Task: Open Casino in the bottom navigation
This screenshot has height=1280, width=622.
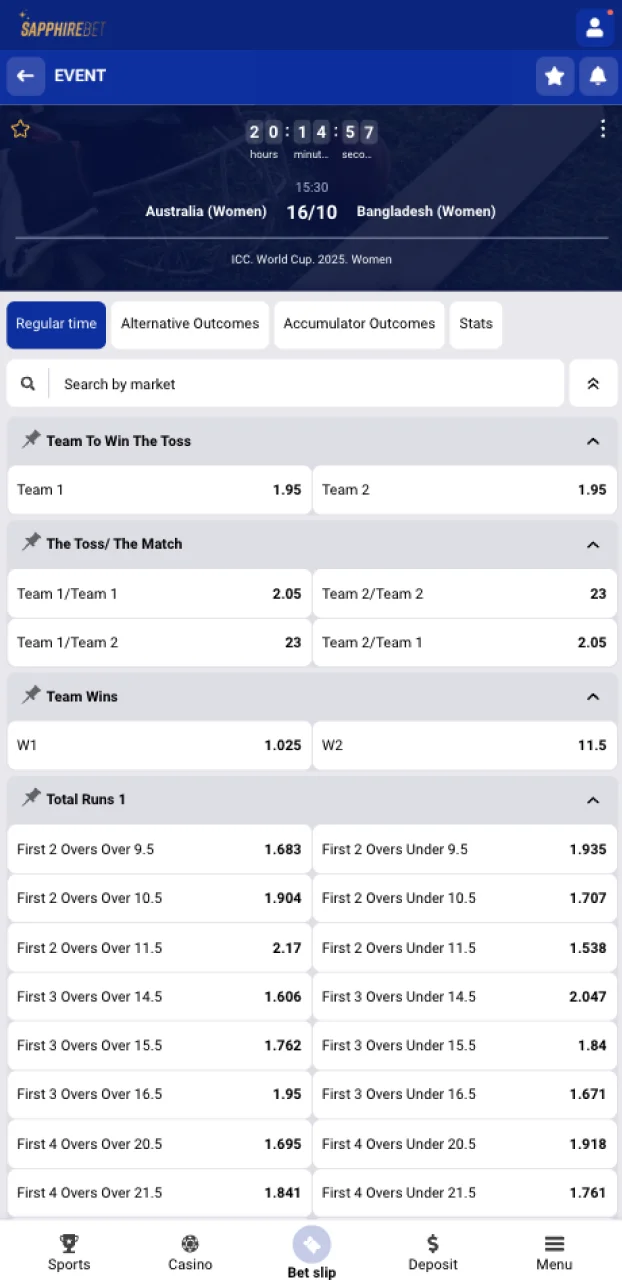Action: [190, 1250]
